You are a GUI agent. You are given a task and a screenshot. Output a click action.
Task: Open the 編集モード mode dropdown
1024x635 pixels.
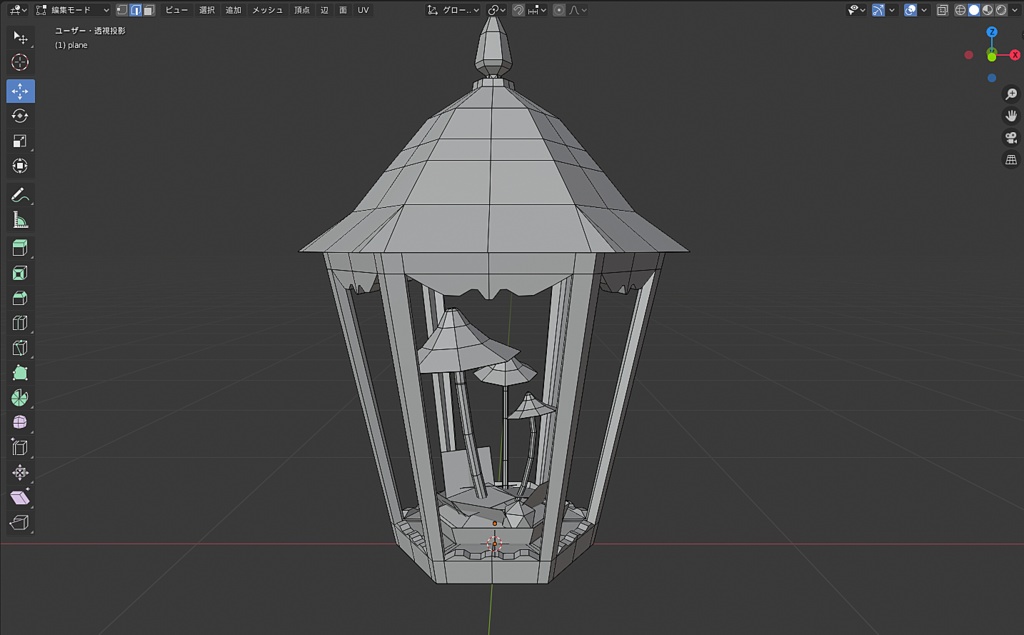coord(72,10)
